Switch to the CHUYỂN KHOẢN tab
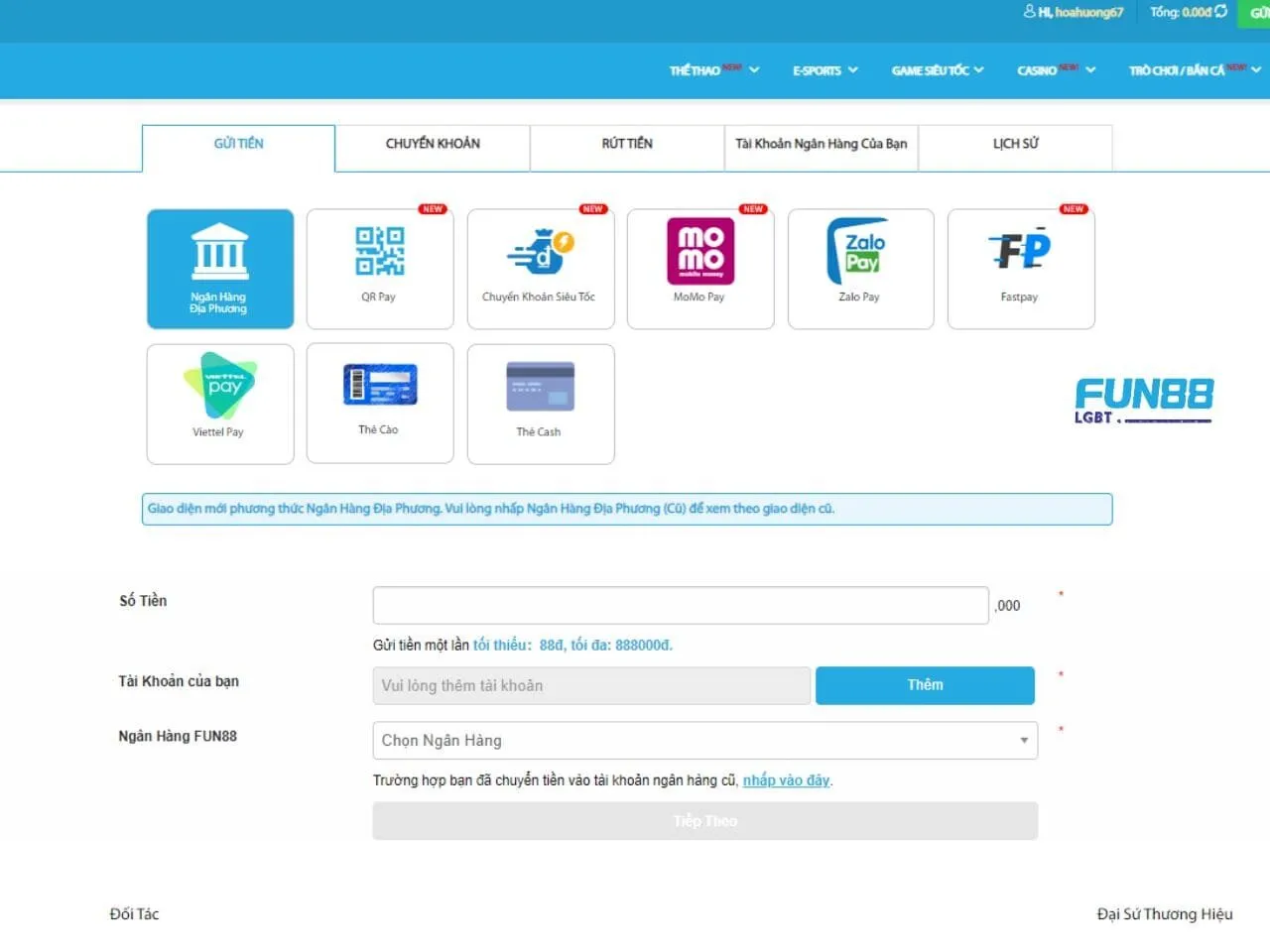Viewport: 1270px width, 952px height. (433, 148)
